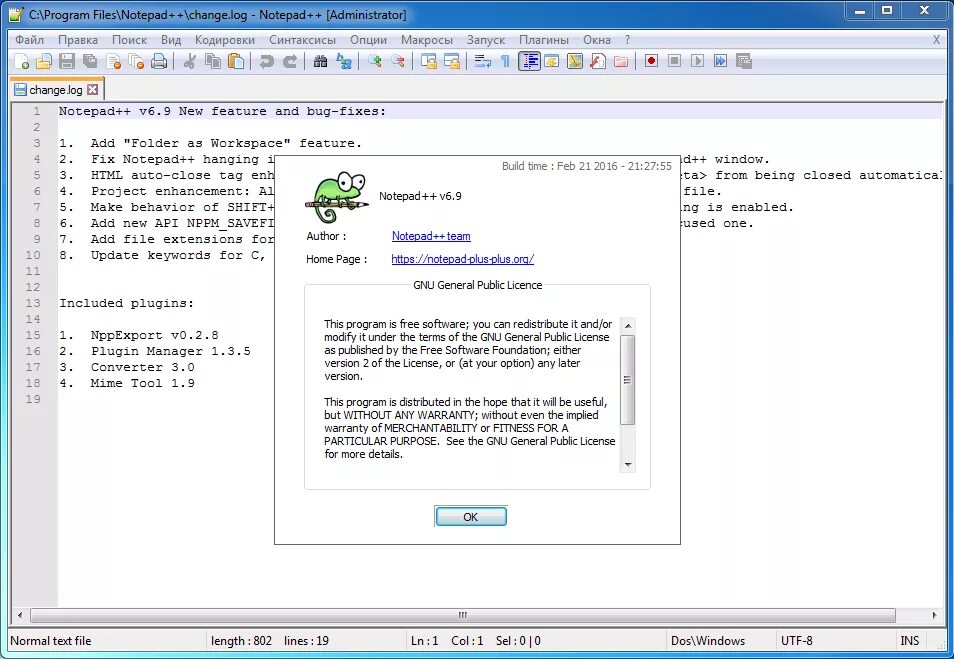
Task: Click editor horizontal scroll right arrow
Action: [x=935, y=615]
